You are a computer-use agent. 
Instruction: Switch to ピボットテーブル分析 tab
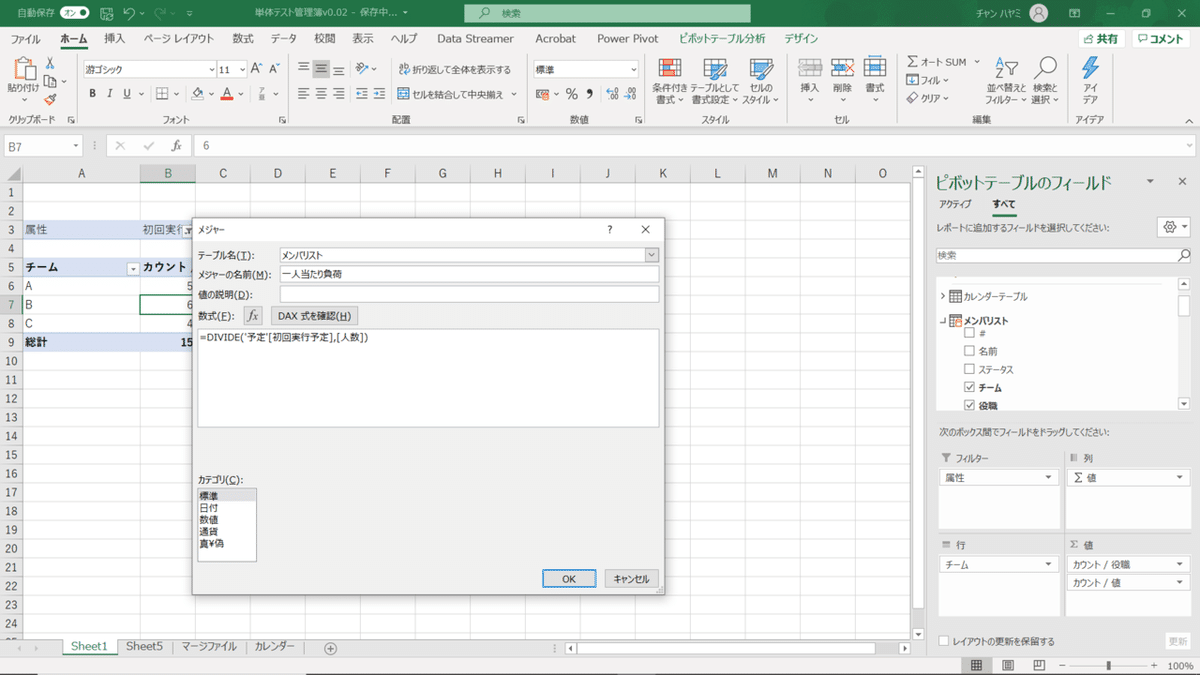(x=722, y=39)
